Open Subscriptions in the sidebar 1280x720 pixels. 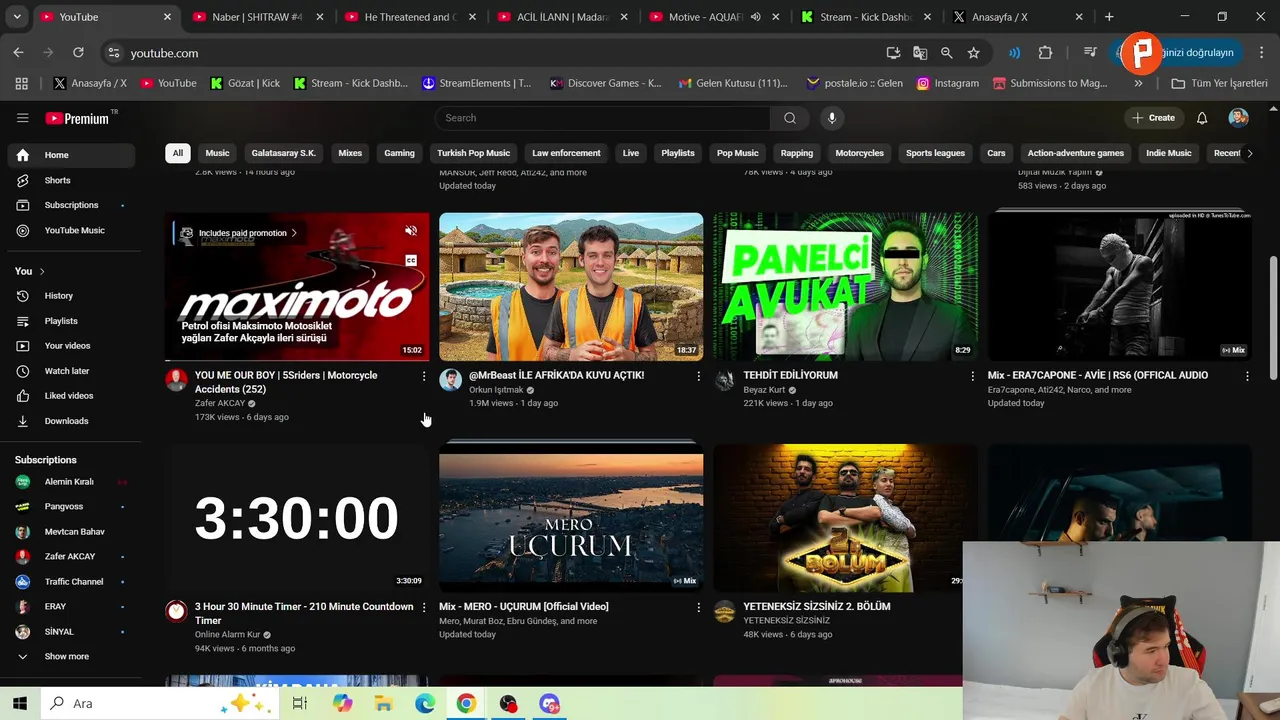(x=69, y=205)
